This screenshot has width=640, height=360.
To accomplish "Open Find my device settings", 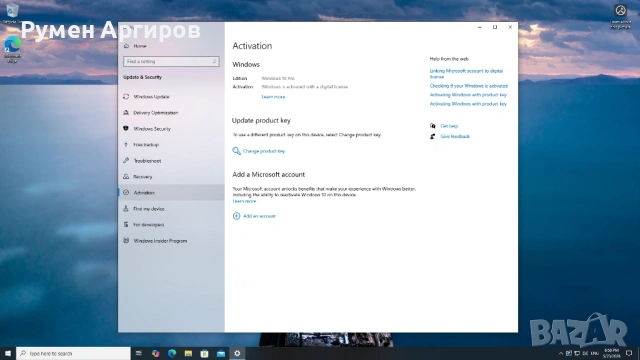I will (x=171, y=209).
